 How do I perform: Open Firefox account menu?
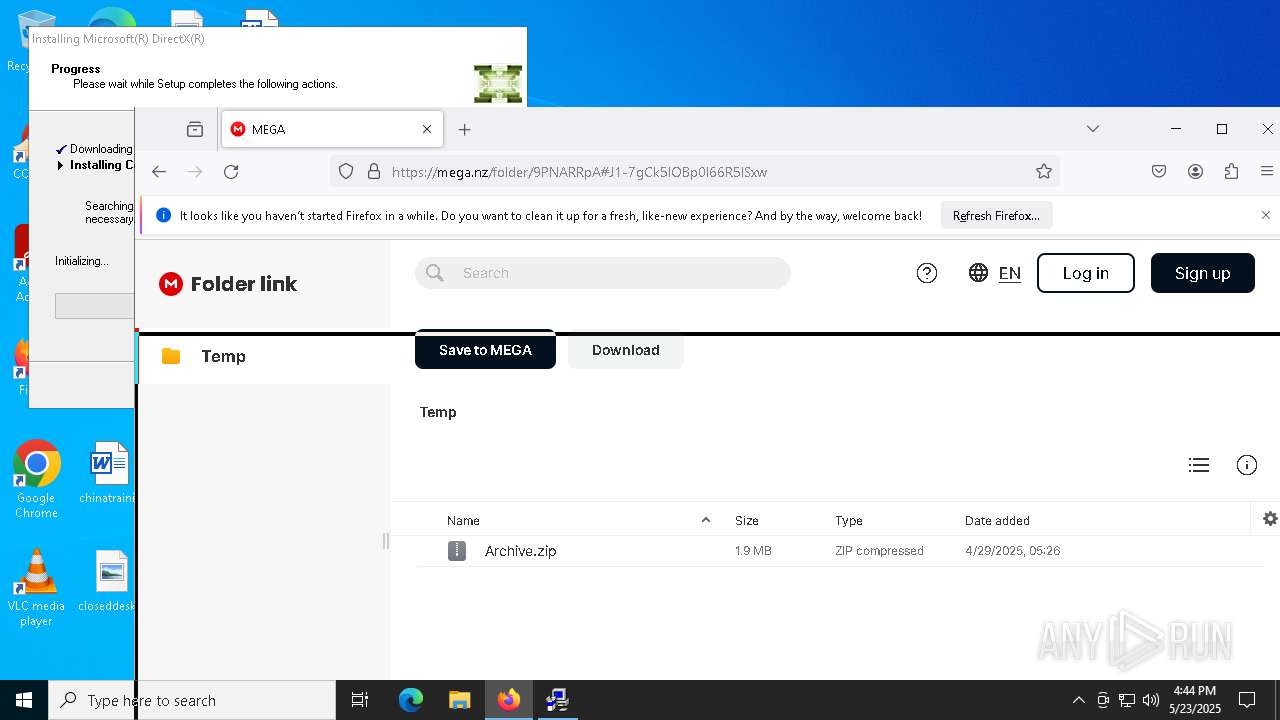click(1195, 172)
